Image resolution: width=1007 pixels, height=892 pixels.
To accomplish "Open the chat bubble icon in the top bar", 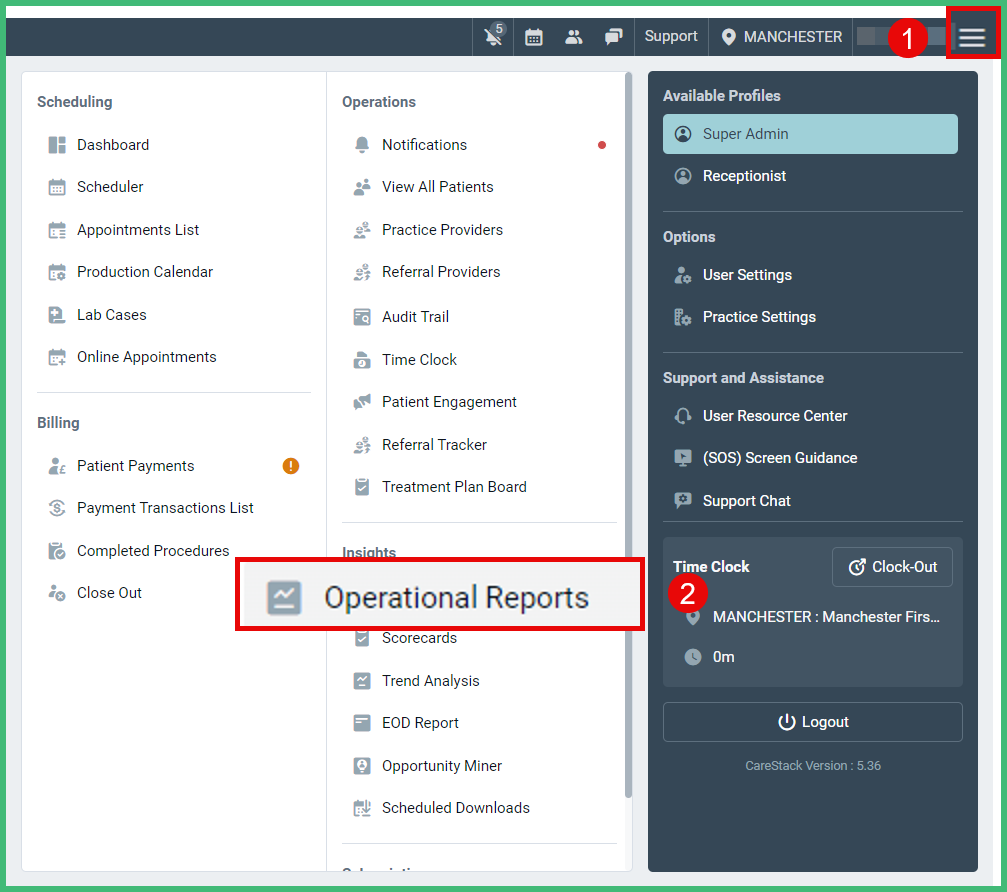I will click(613, 37).
